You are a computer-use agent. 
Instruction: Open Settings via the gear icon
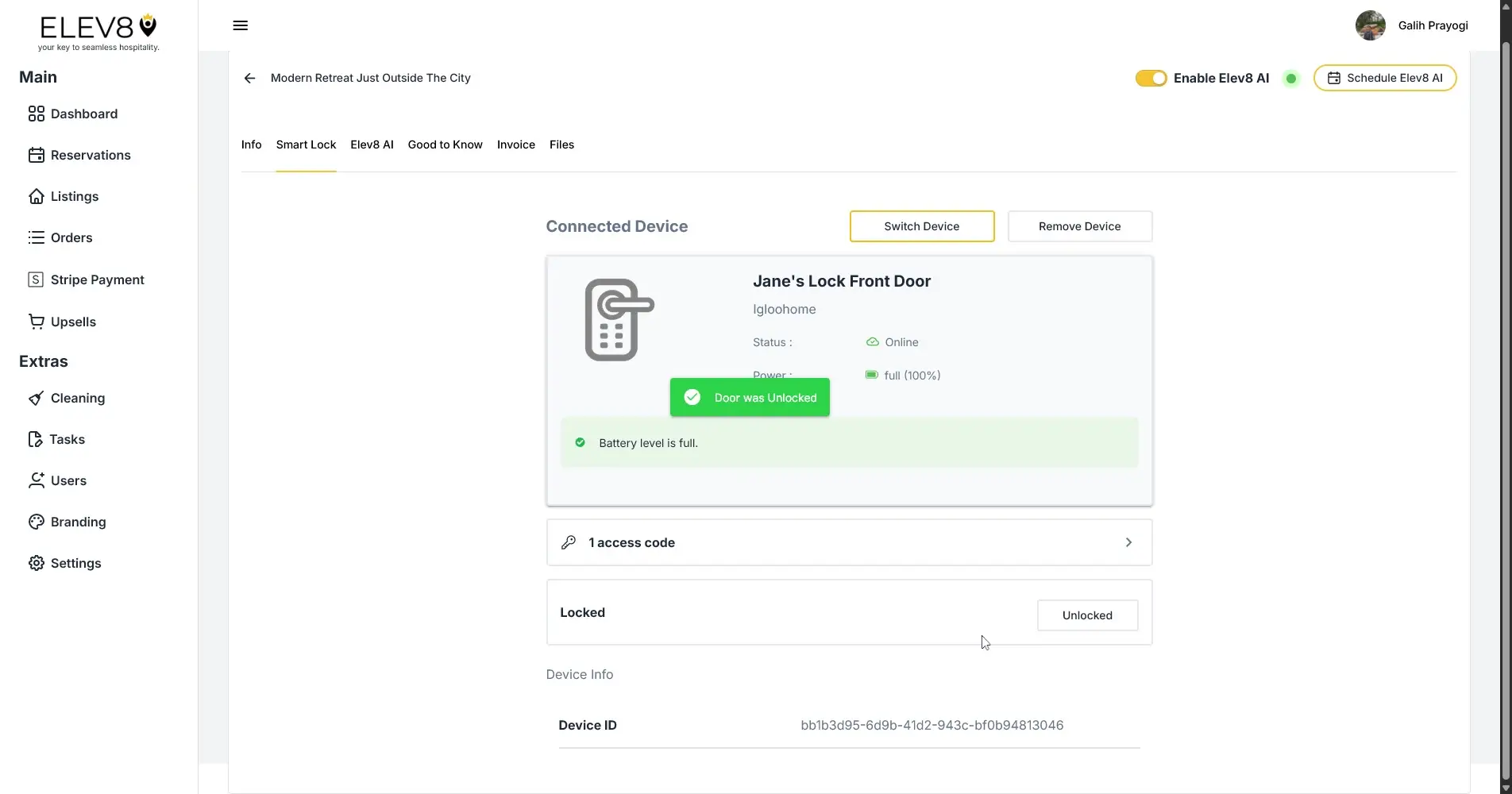[x=37, y=563]
